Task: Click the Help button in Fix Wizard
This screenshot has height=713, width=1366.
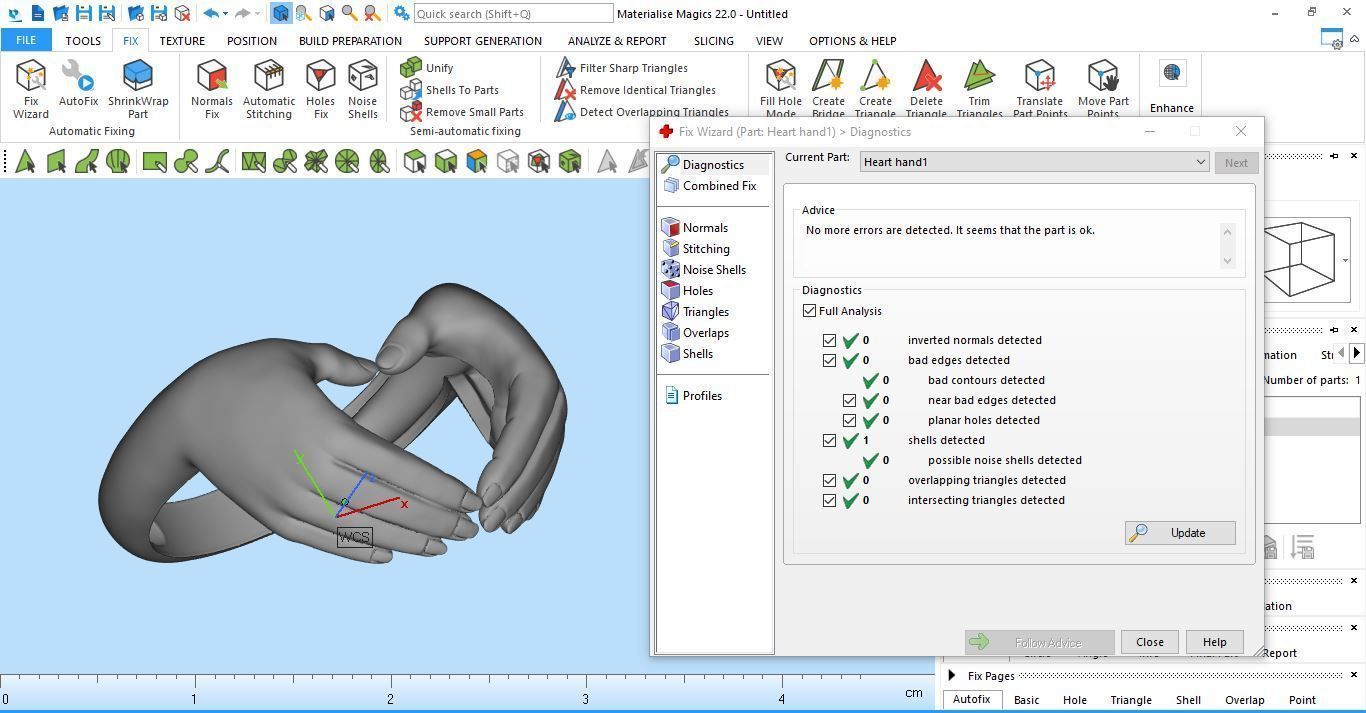Action: click(1214, 642)
